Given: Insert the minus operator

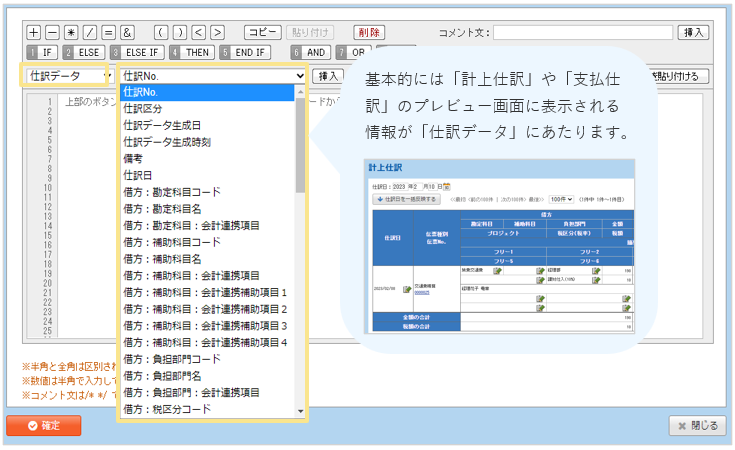Looking at the screenshot, I should 53,33.
